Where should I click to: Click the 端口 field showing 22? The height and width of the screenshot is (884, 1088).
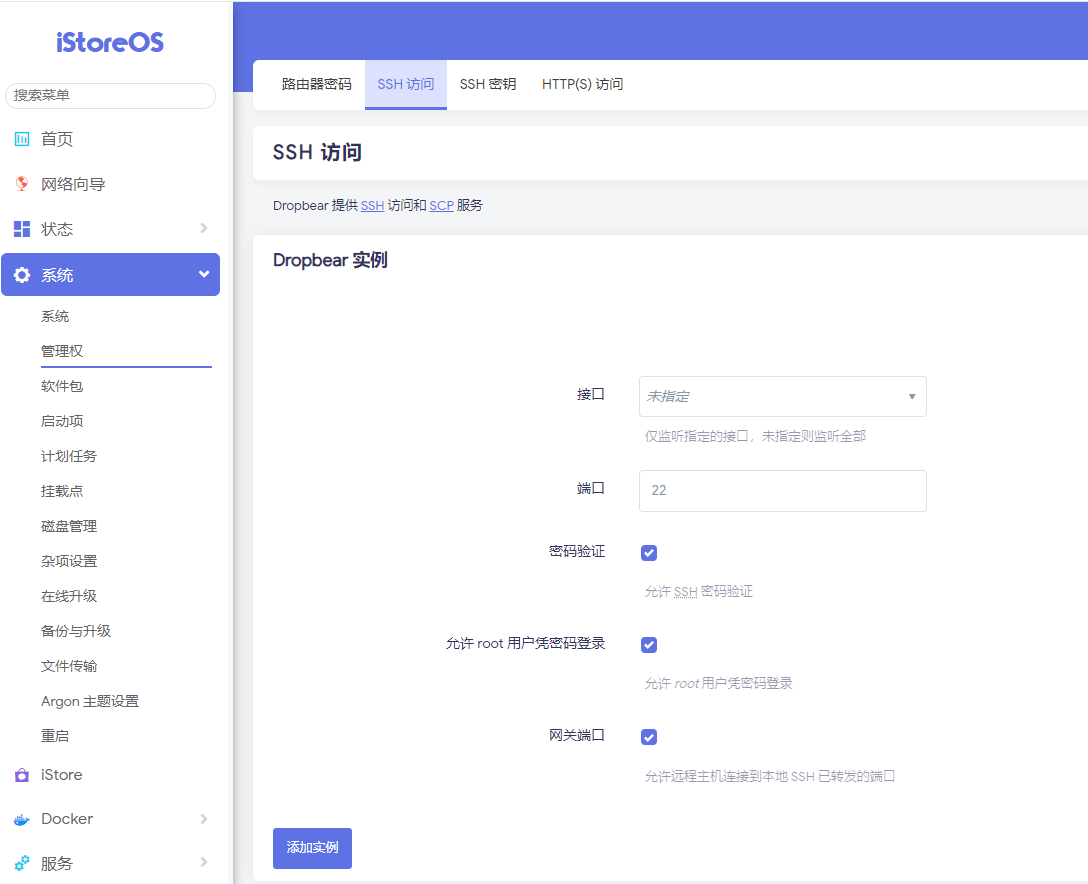click(782, 490)
